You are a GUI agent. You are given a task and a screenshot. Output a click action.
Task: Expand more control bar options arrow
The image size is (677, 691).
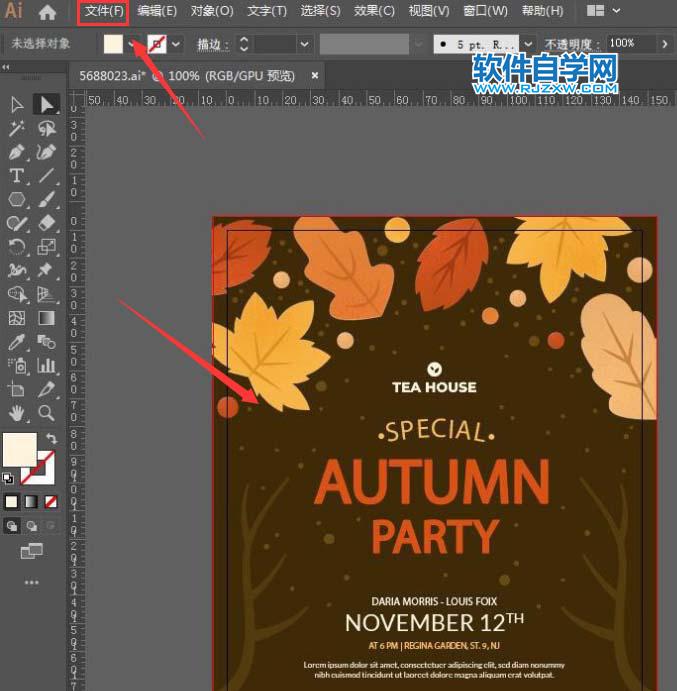665,44
